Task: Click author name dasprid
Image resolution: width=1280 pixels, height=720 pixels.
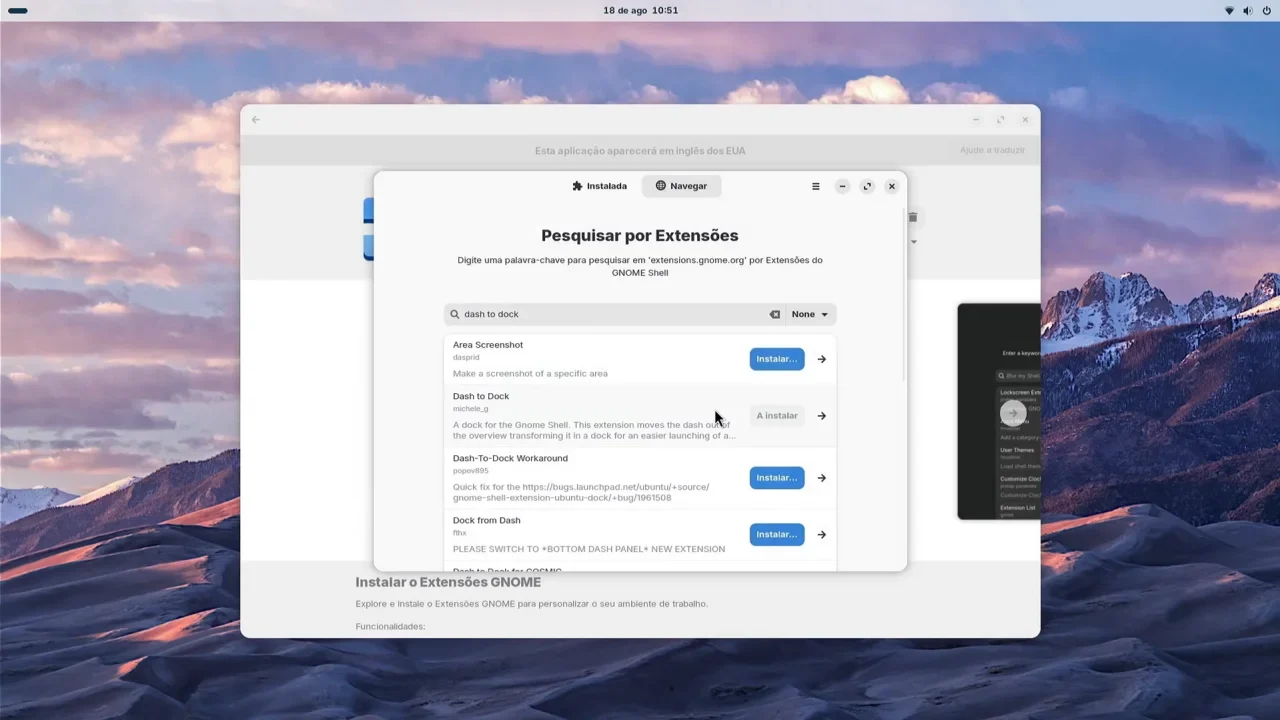Action: (466, 357)
